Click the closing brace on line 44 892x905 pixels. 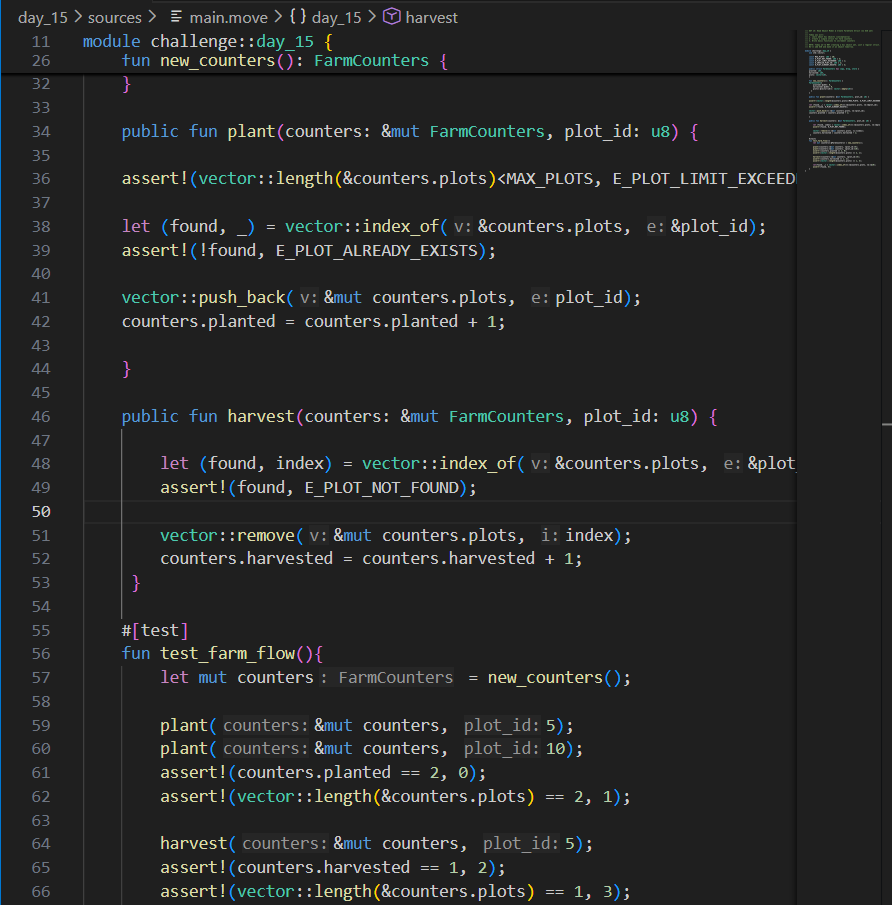tap(126, 369)
